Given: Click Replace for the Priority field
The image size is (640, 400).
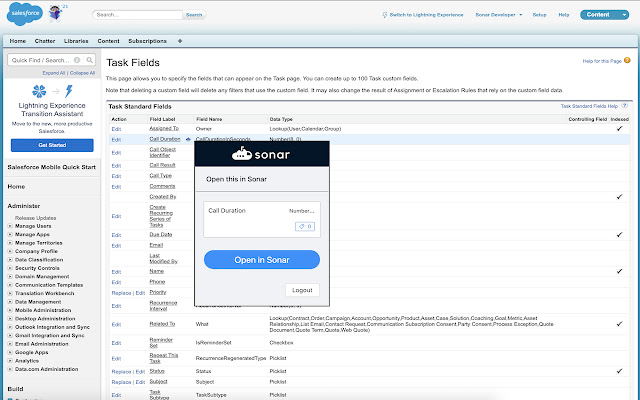Looking at the screenshot, I should coord(121,293).
